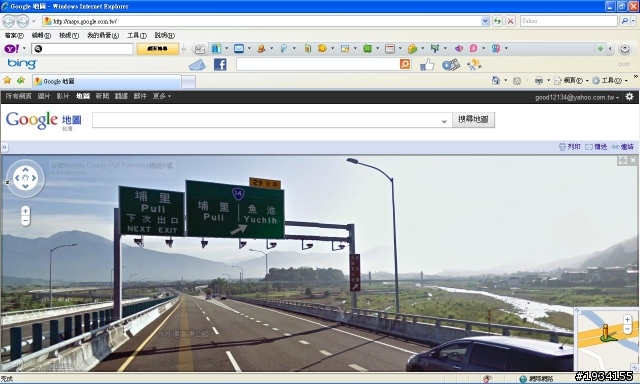Viewport: 640px width, 384px height.
Task: Open the address bar dropdown arrow
Action: click(x=485, y=21)
